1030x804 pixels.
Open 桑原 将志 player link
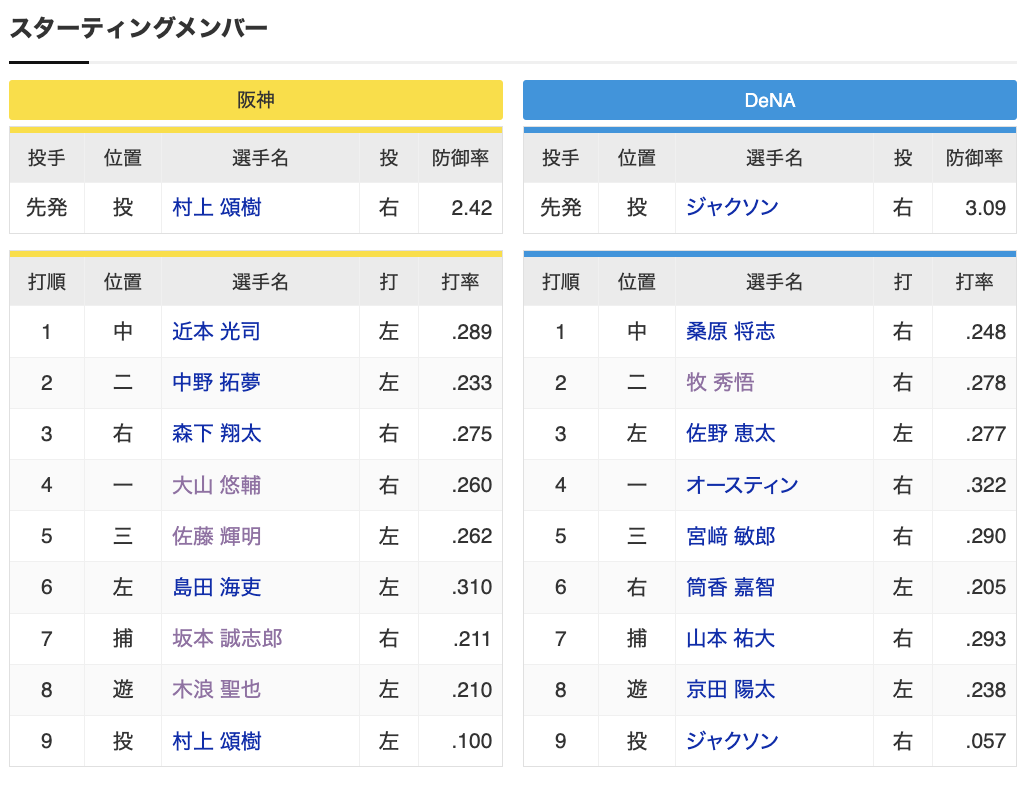(730, 331)
